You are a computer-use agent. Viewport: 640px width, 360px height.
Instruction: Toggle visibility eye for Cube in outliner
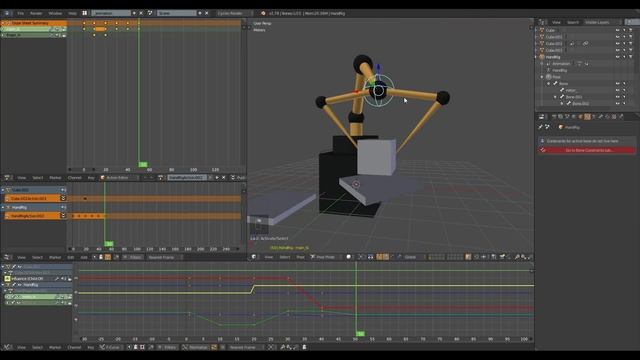tap(618, 30)
